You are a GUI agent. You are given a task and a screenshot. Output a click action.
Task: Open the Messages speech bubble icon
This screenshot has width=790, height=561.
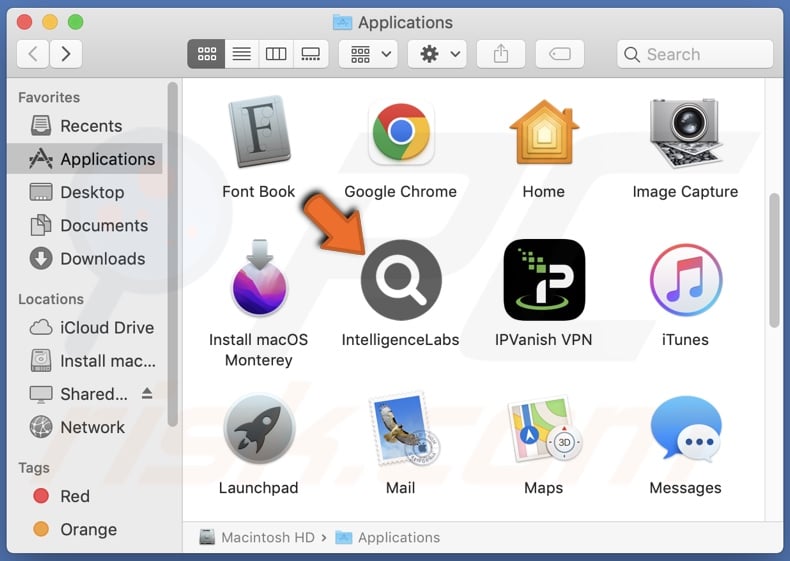686,428
